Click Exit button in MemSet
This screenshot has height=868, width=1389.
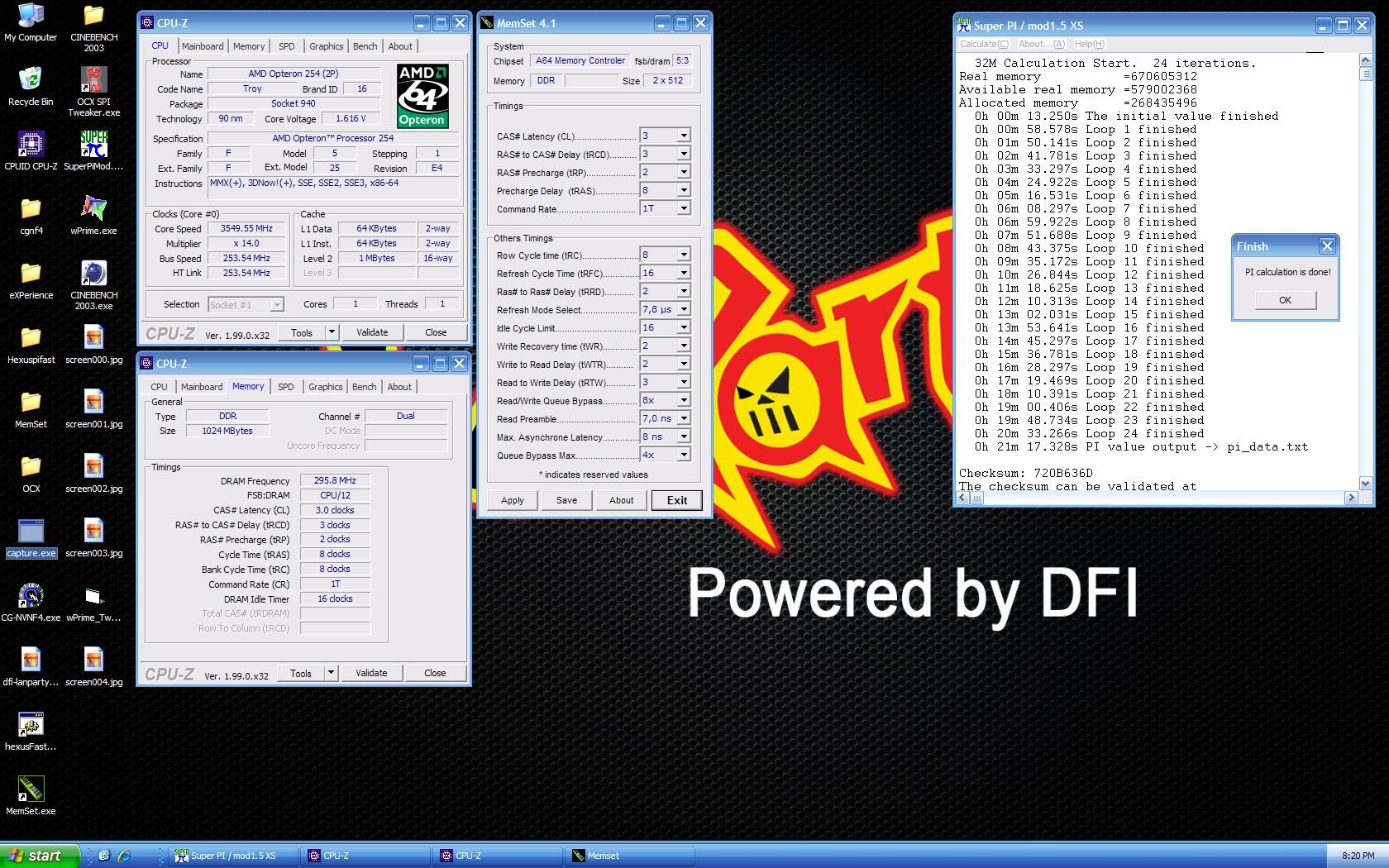(x=677, y=500)
